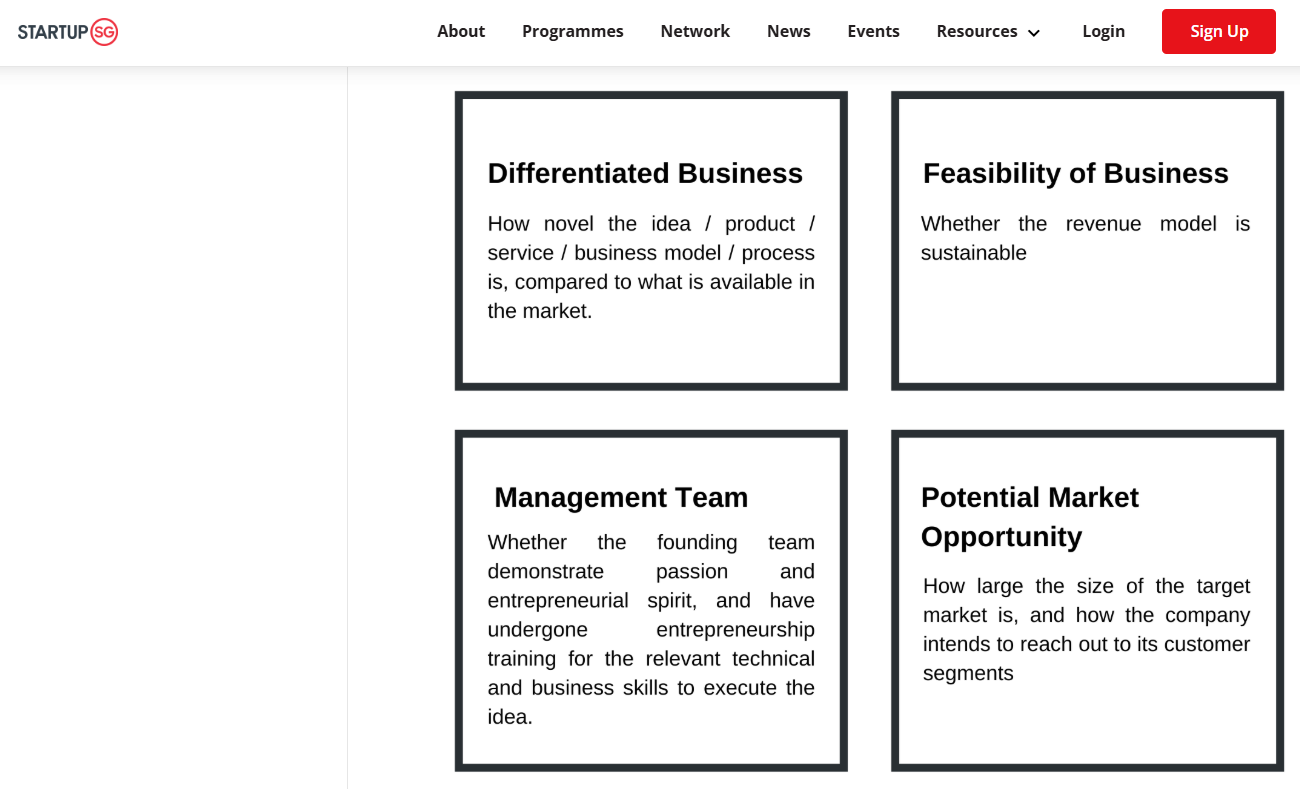Click the Potential Market Opportunity heading
This screenshot has width=1300, height=789.
[1030, 517]
